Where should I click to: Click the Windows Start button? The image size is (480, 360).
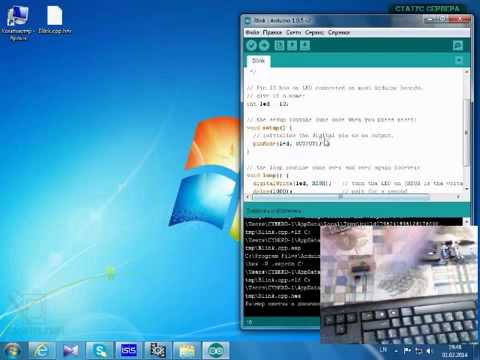[x=12, y=350]
